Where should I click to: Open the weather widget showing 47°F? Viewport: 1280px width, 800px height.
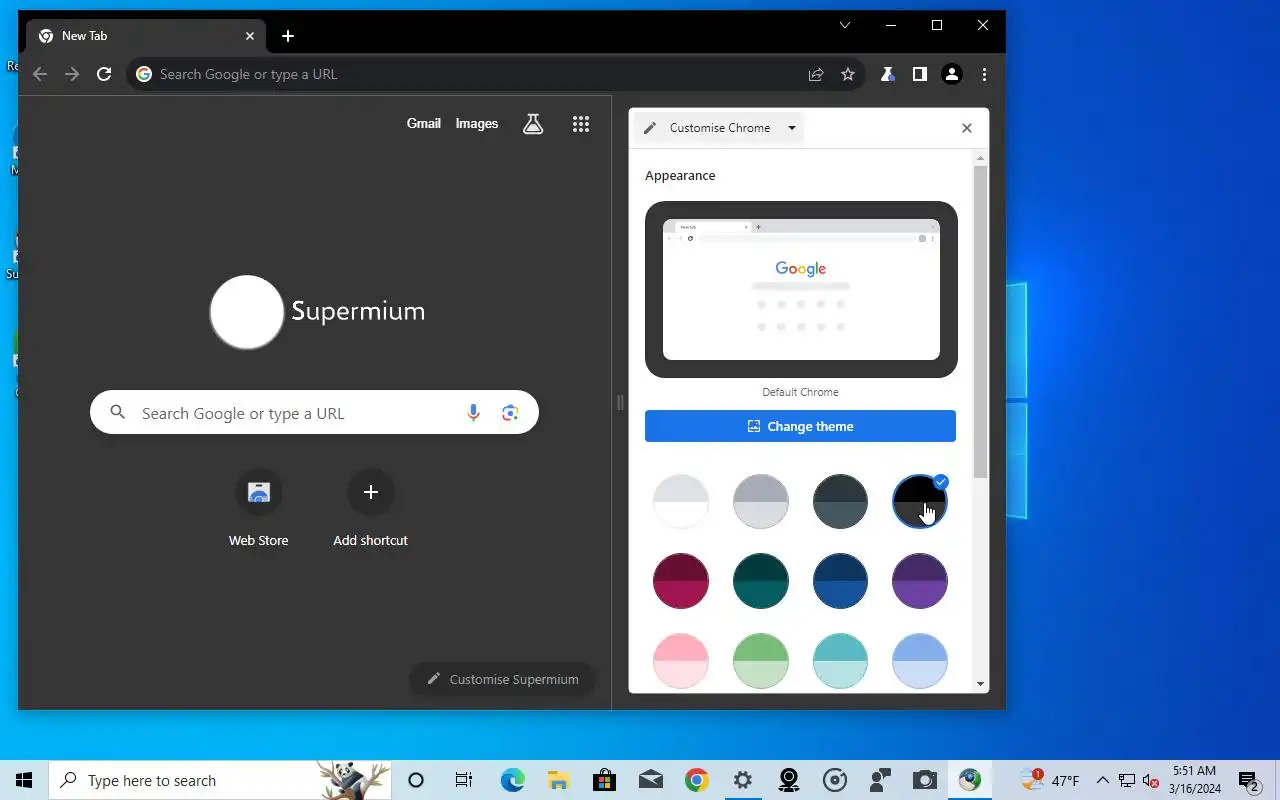pos(1050,780)
